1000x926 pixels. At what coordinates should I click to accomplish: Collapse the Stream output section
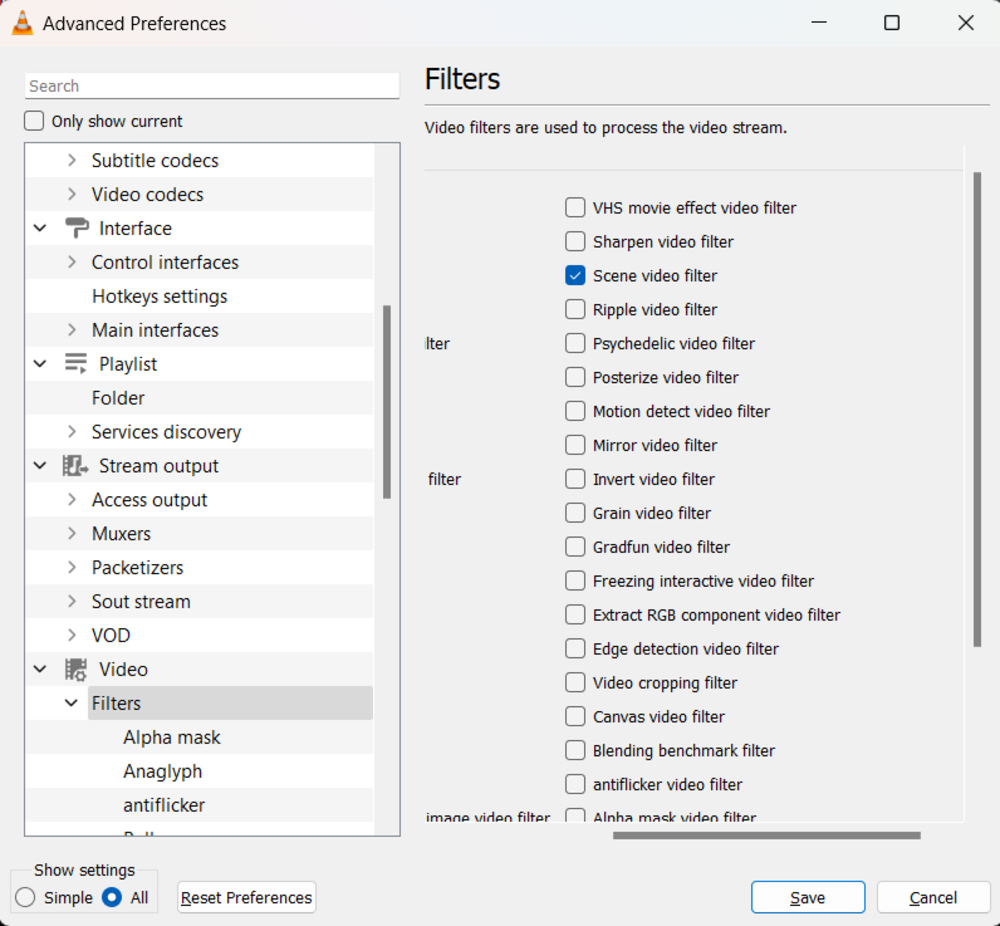[40, 466]
